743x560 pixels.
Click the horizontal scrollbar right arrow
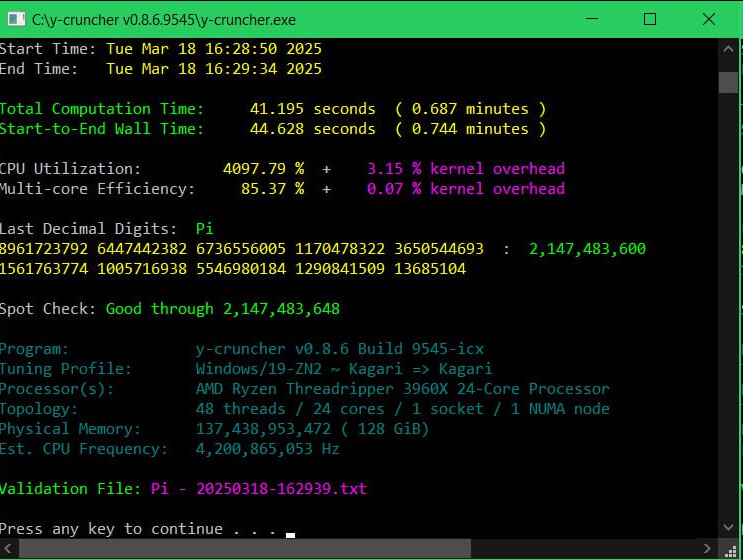[x=708, y=549]
